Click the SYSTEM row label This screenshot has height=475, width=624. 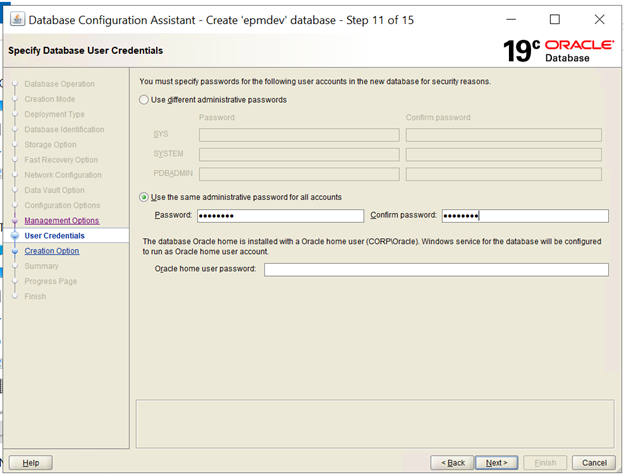click(168, 154)
